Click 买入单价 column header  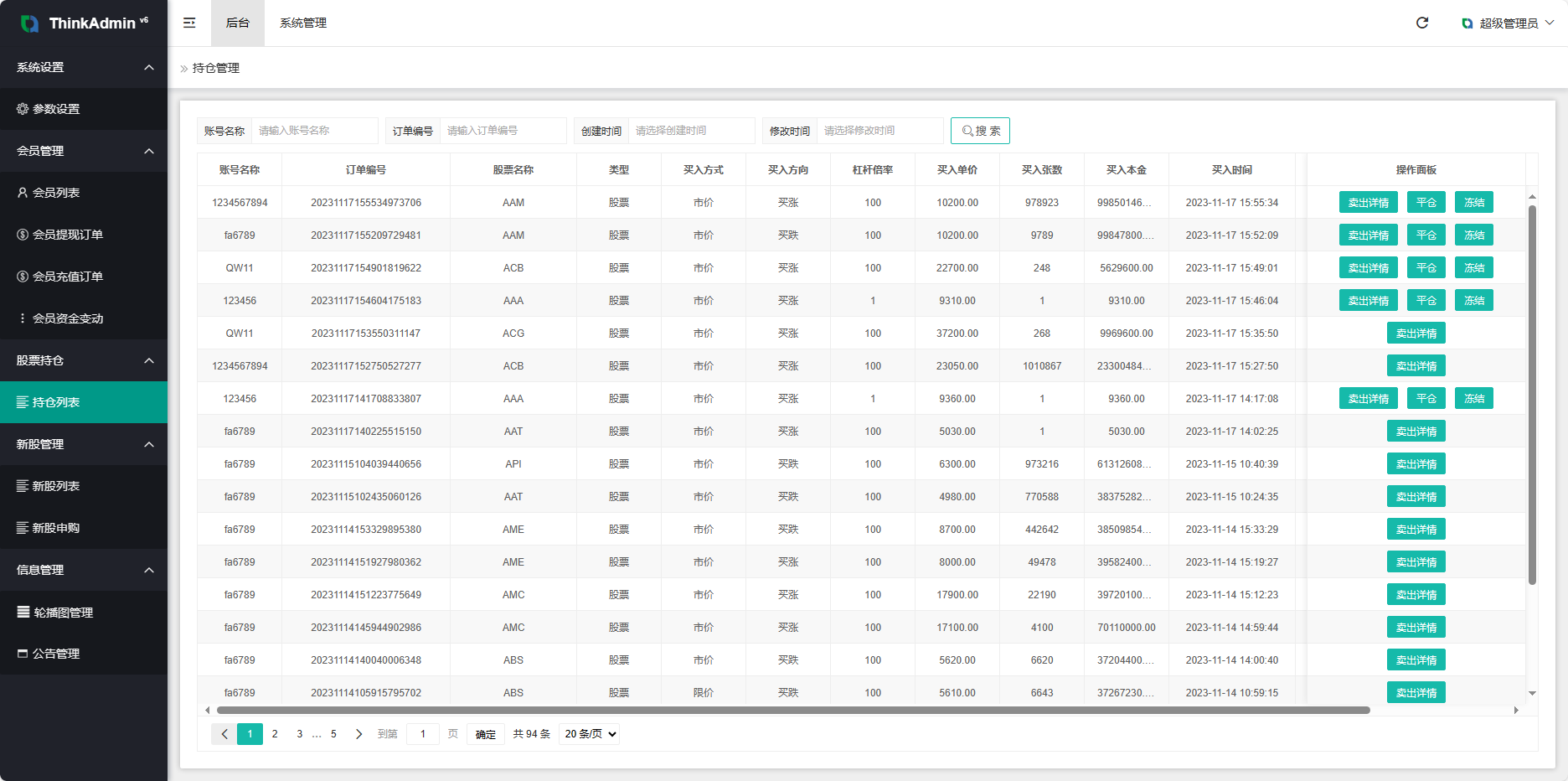(x=957, y=170)
